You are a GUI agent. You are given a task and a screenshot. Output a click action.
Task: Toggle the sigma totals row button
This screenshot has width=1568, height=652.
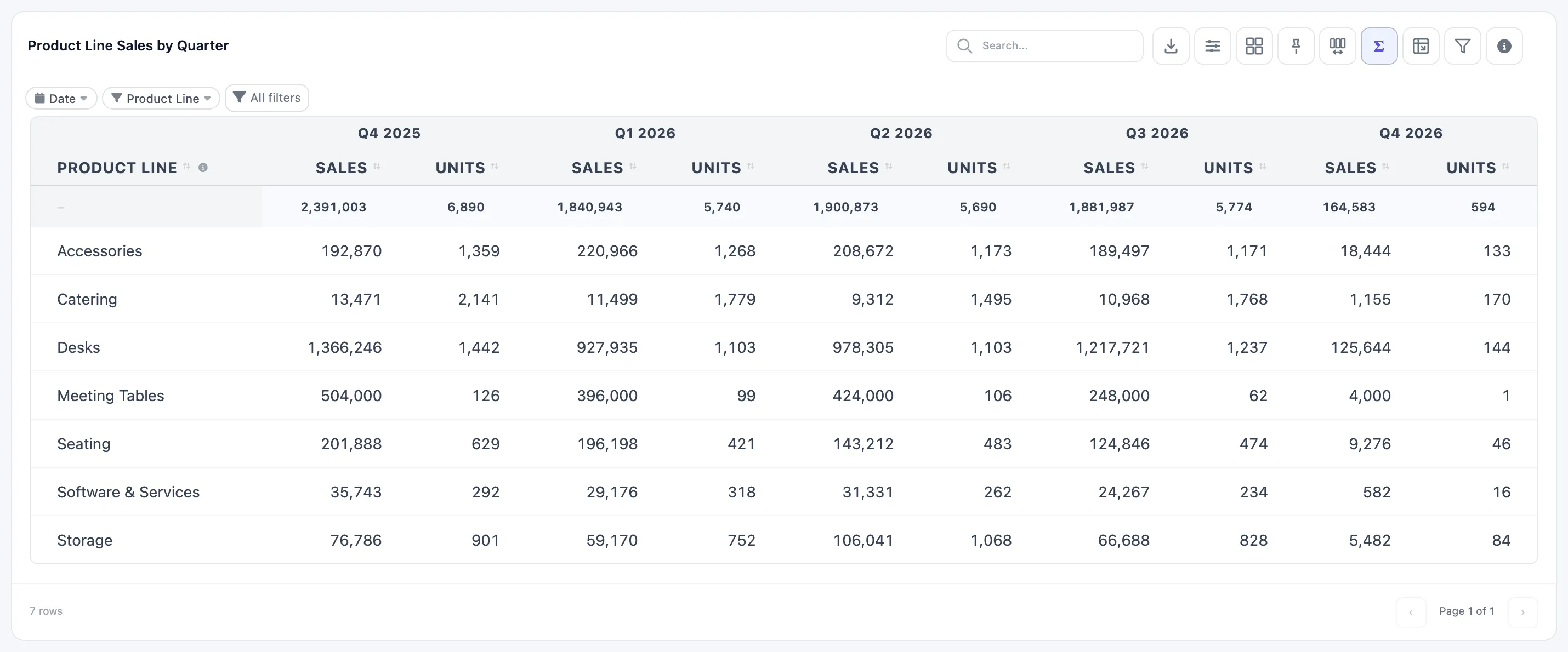pyautogui.click(x=1379, y=45)
